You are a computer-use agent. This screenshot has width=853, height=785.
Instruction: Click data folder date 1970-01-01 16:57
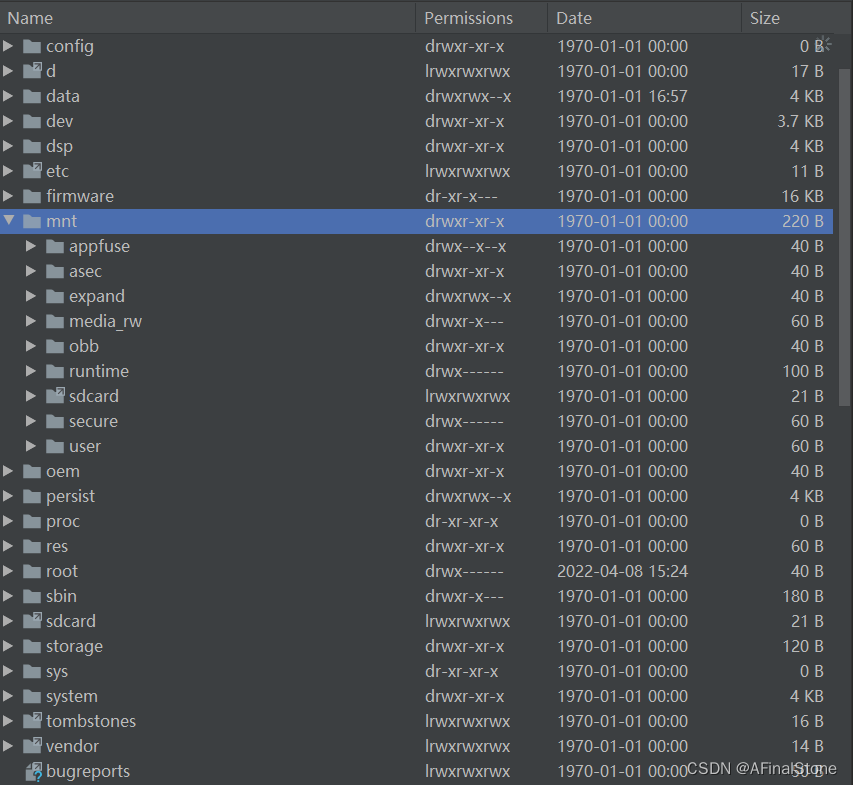(x=622, y=96)
